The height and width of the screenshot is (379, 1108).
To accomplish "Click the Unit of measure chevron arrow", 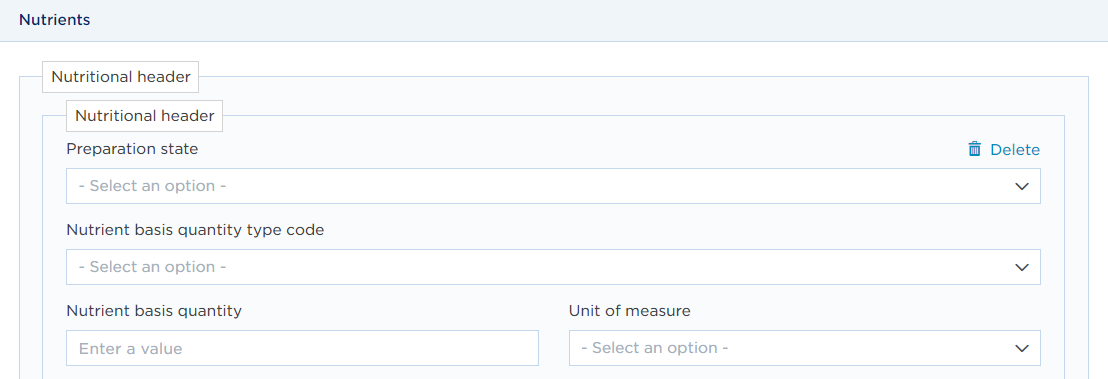I will click(1021, 349).
